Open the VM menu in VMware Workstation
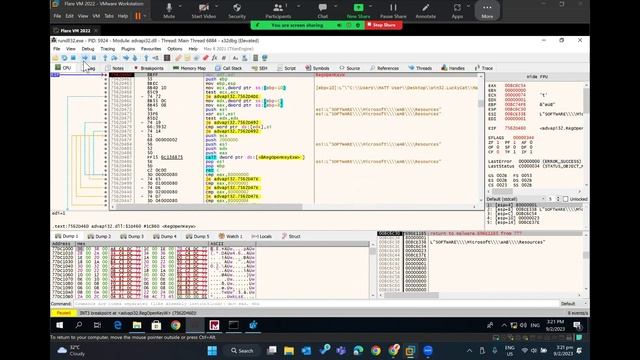This screenshot has width=640, height=360. 96,16
